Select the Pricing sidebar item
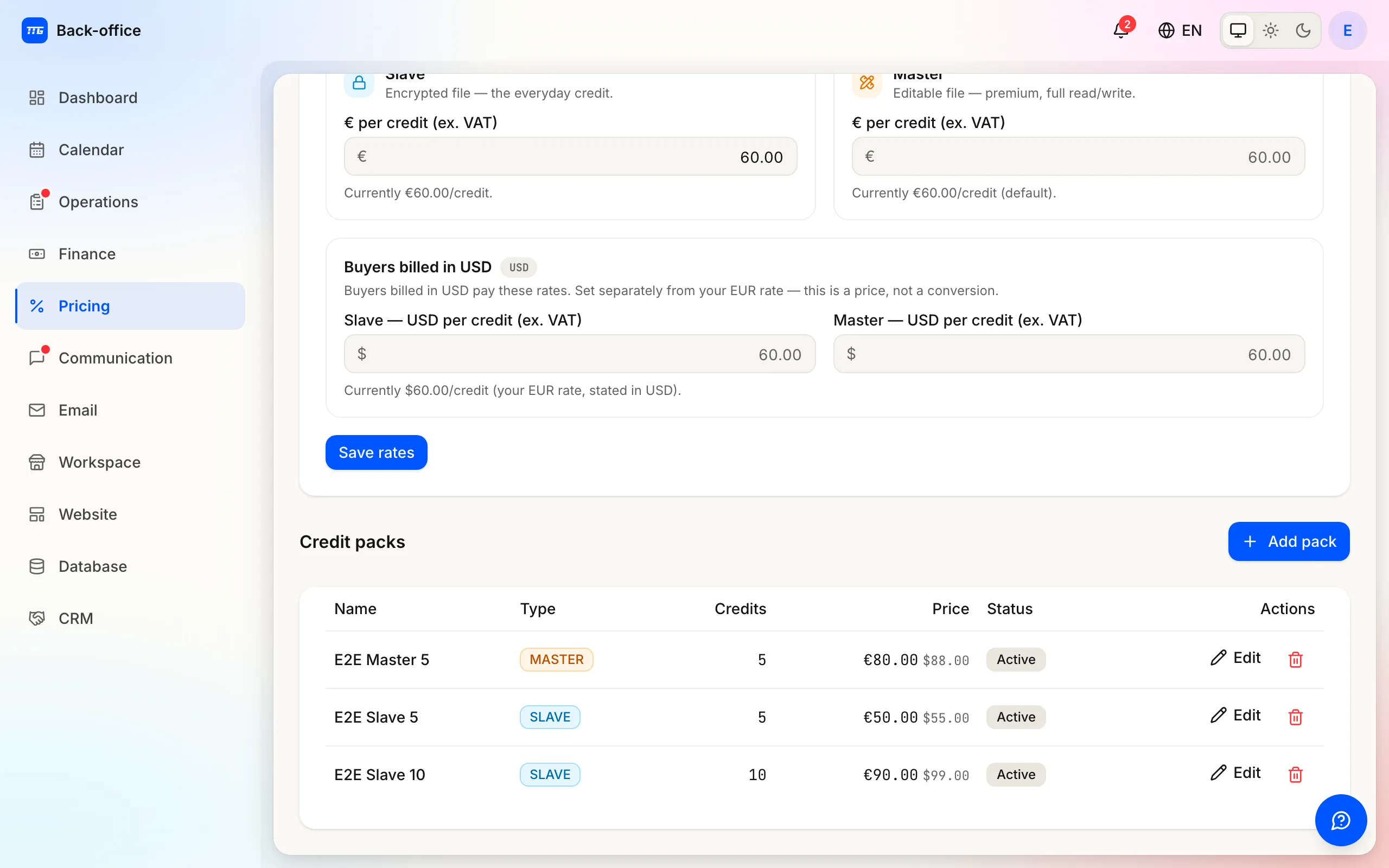 click(x=130, y=306)
